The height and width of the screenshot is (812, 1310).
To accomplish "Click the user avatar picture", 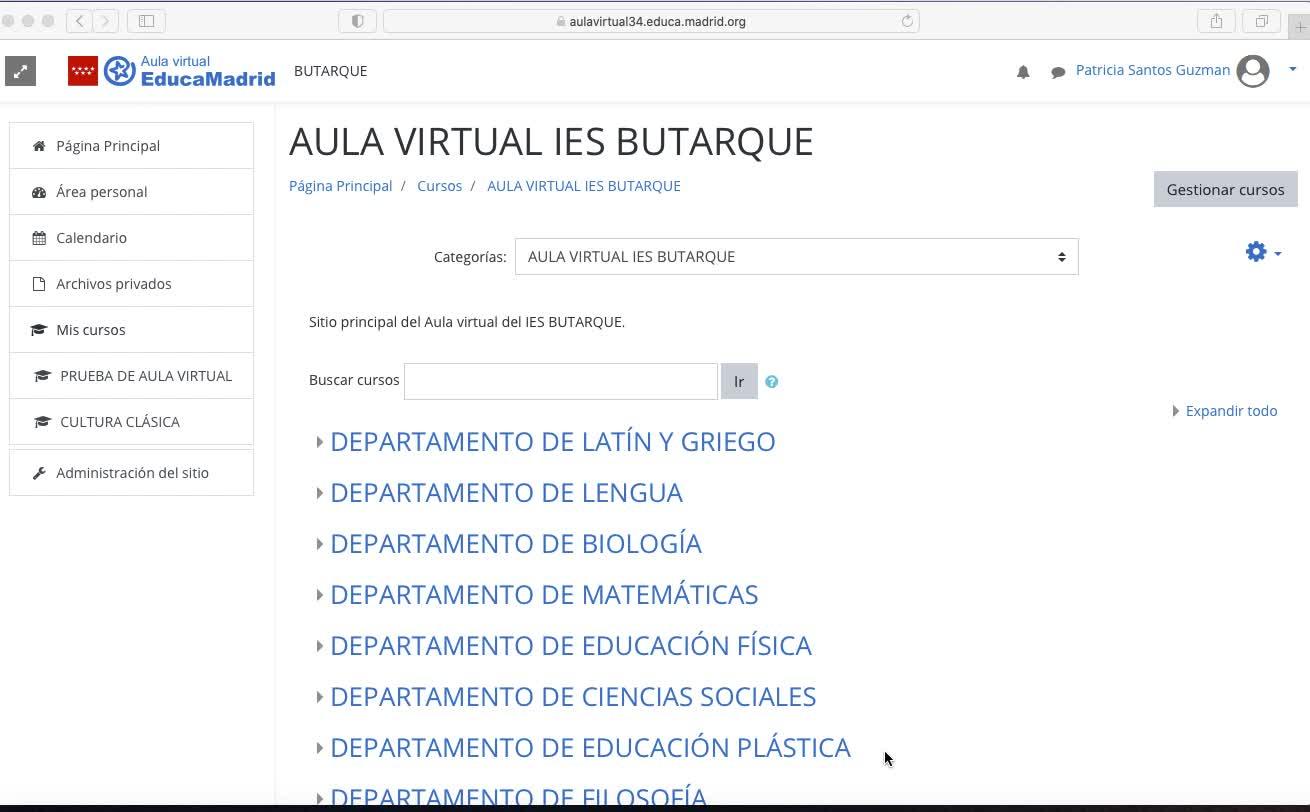I will (1253, 71).
